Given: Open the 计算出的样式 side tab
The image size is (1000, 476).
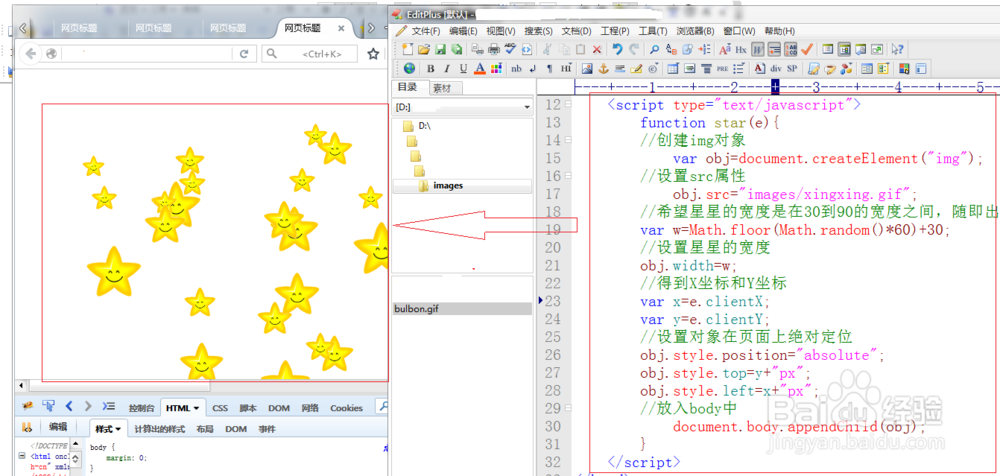Looking at the screenshot, I should (x=159, y=429).
